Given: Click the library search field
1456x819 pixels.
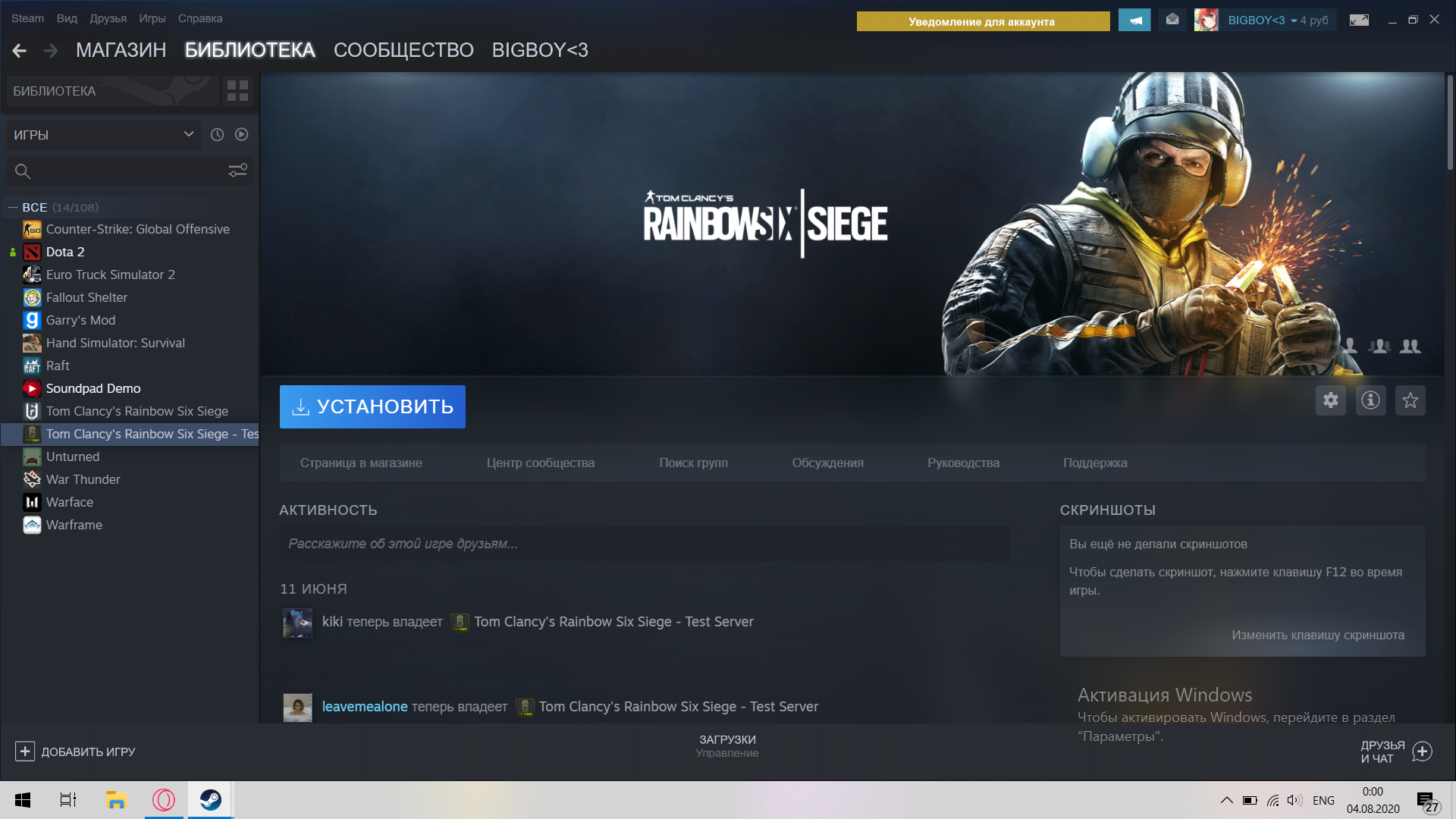Looking at the screenshot, I should 115,171.
